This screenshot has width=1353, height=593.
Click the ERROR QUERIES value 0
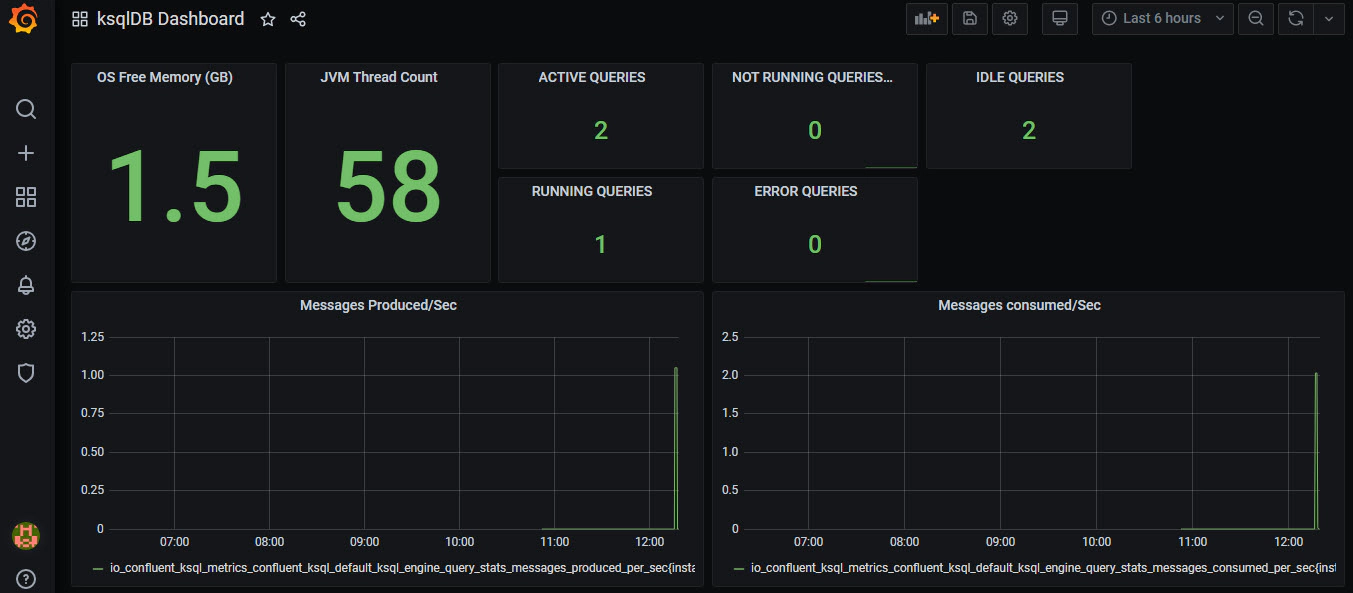click(x=815, y=244)
